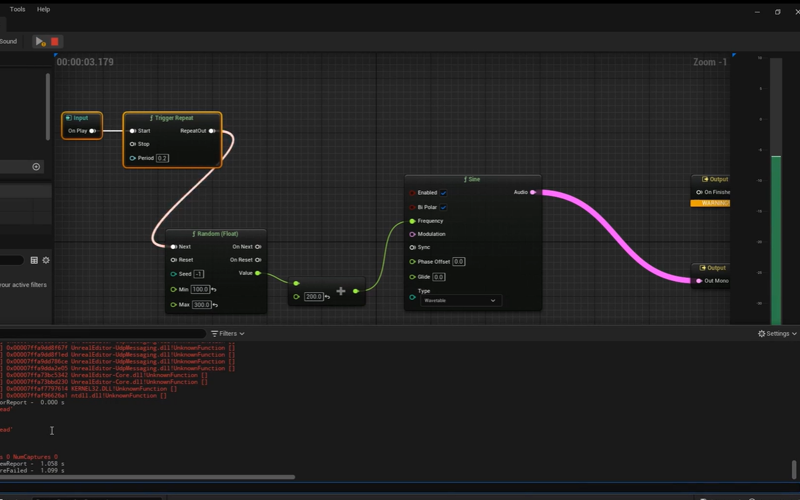Click the Min pin on Random (Float)
Viewport: 800px width, 500px height.
tap(173, 289)
